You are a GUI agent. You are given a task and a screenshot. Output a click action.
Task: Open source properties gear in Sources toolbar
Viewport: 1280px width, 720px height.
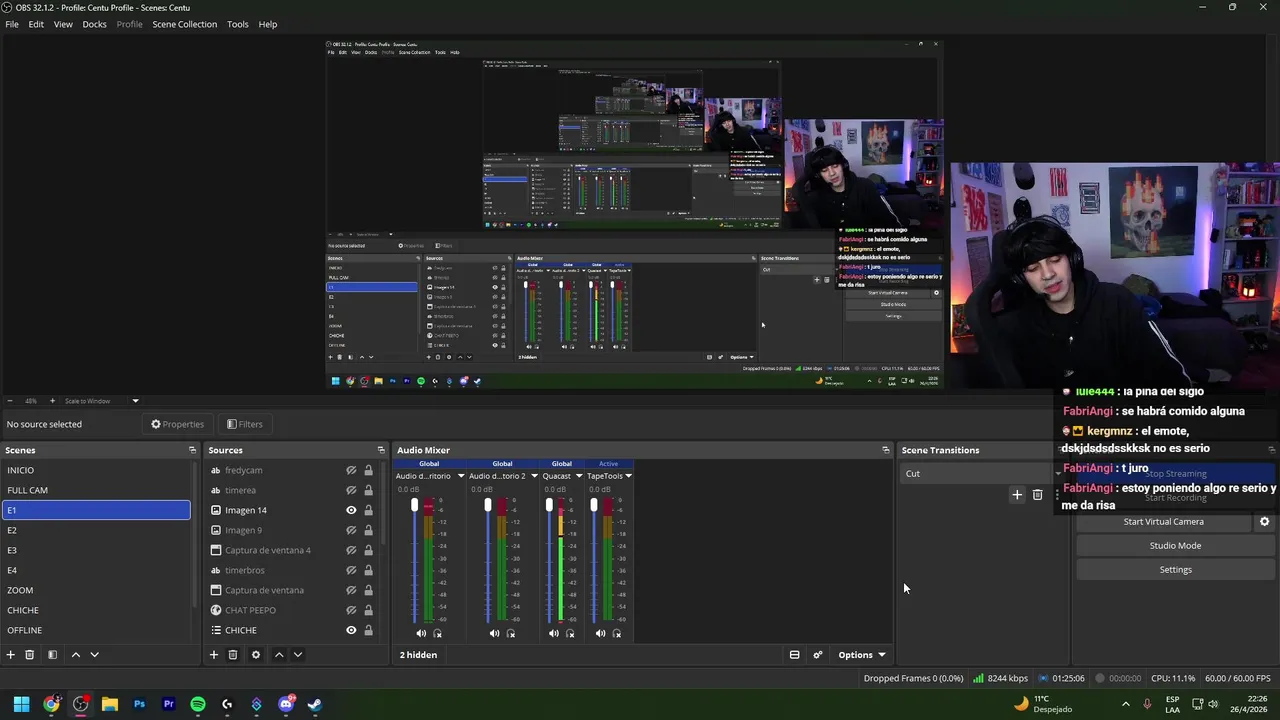256,655
